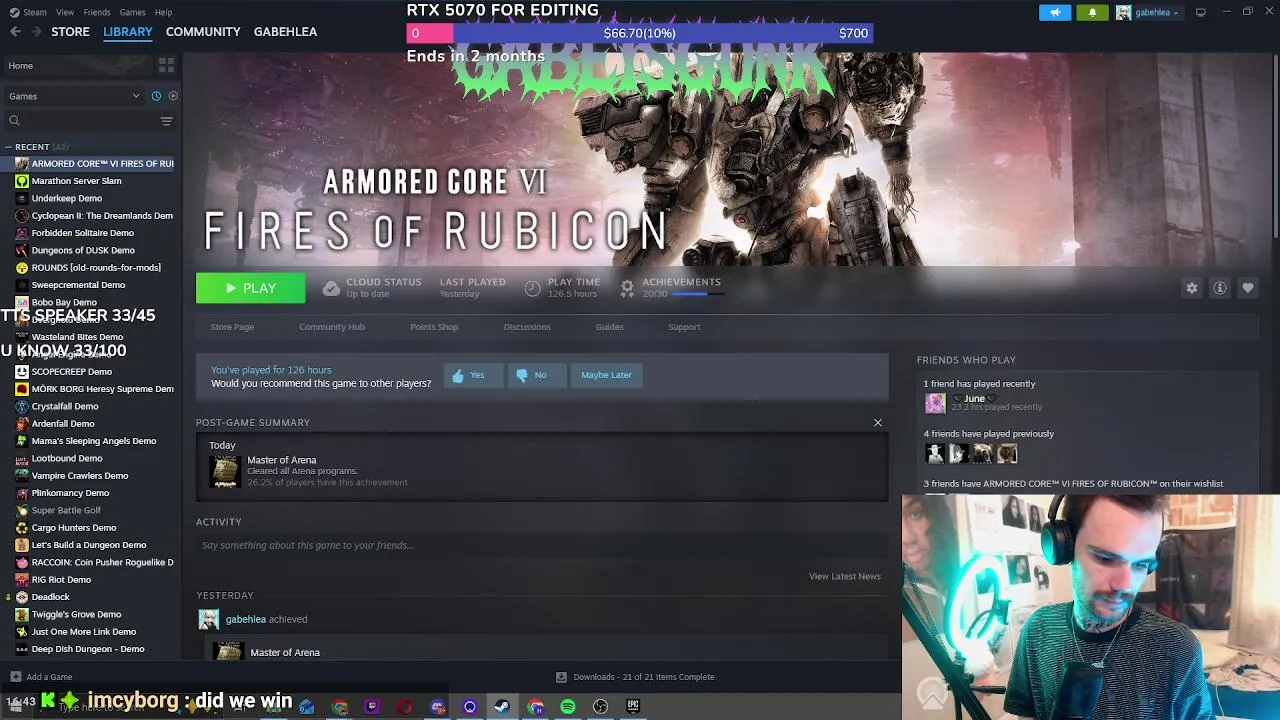The image size is (1280, 720).
Task: Open the library advanced filters icon
Action: (166, 121)
